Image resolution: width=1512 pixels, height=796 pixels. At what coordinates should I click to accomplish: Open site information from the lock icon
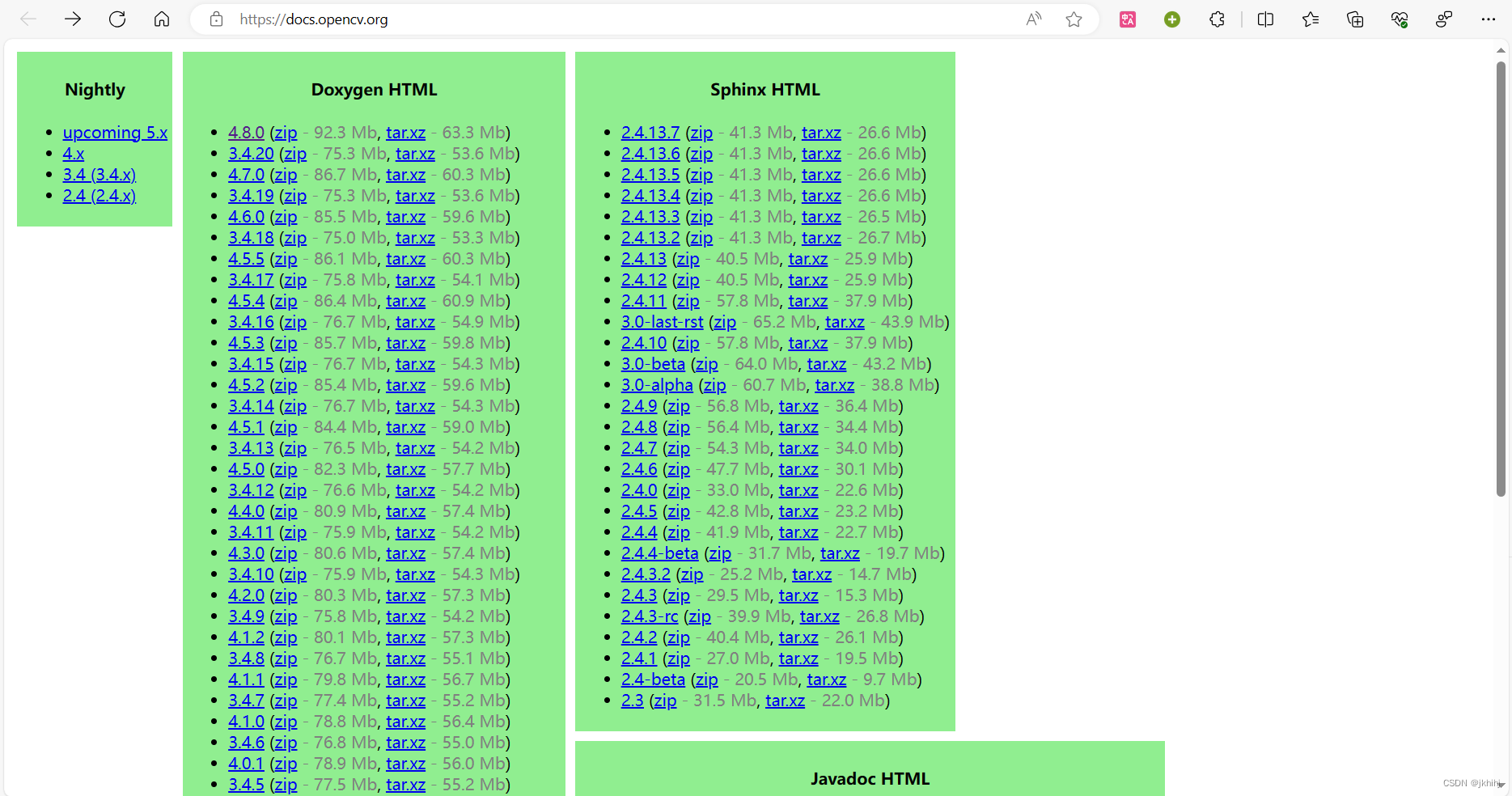click(215, 19)
